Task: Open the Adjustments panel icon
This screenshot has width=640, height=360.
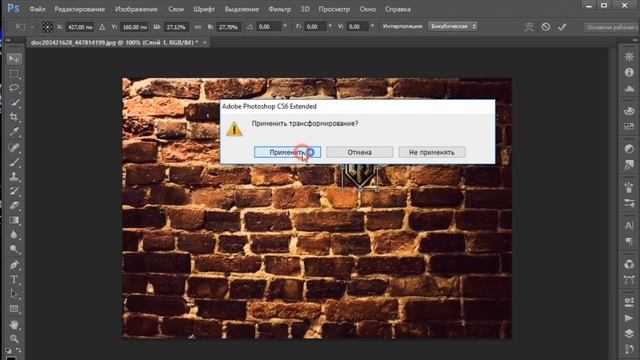Action: coord(629,149)
